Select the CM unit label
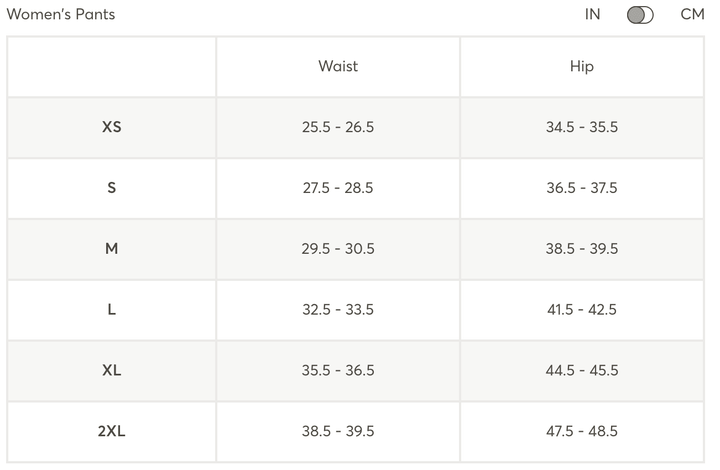This screenshot has width=720, height=470. pos(692,15)
